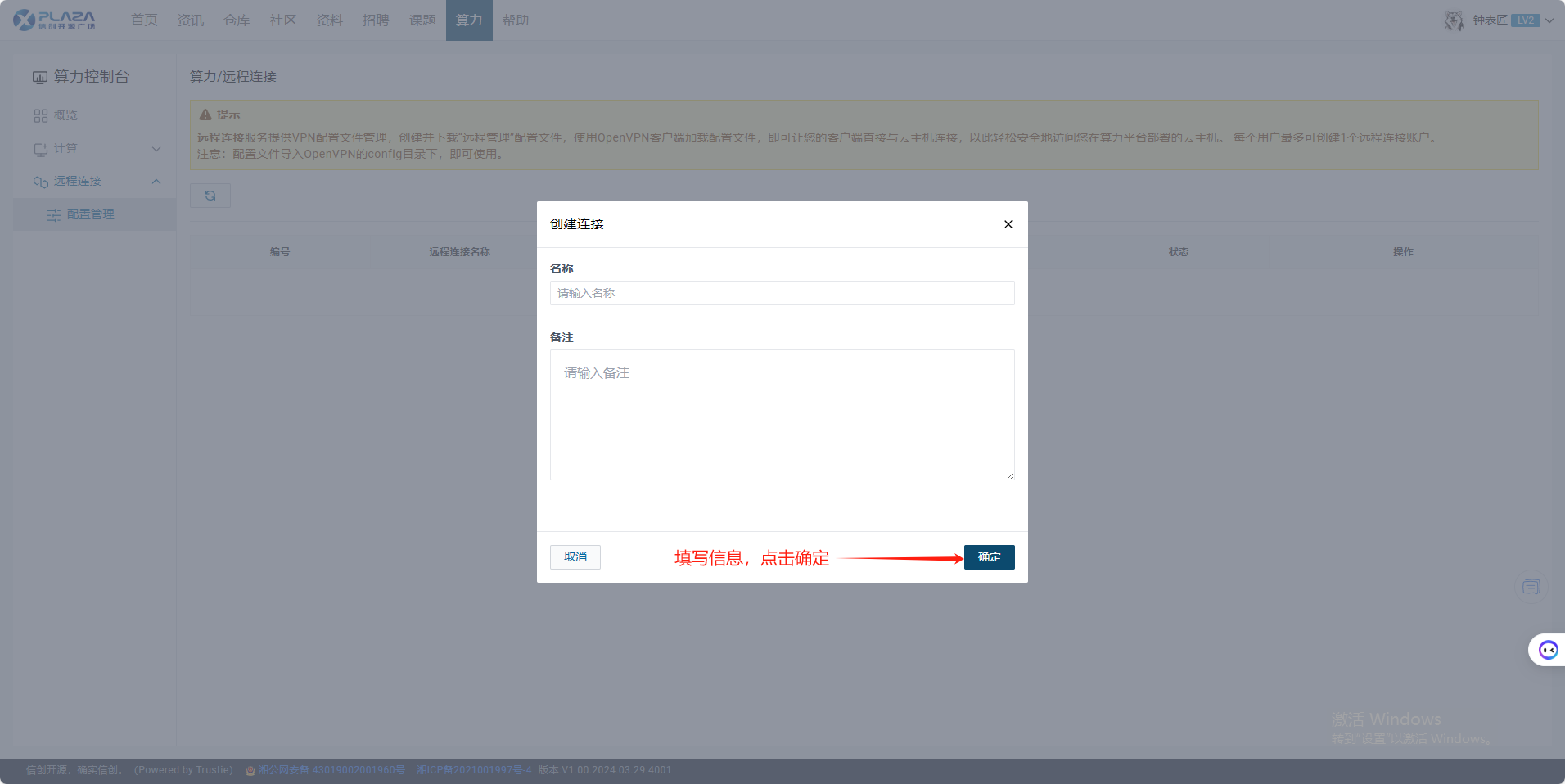Switch to the 算力 navigation tab
This screenshot has height=784, width=1565.
pos(469,20)
